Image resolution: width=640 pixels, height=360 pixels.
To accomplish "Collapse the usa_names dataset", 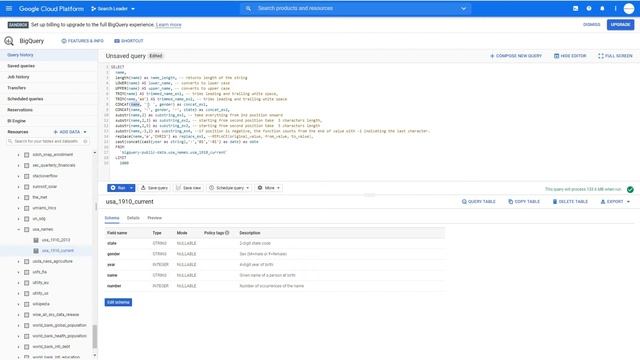I will pos(18,230).
